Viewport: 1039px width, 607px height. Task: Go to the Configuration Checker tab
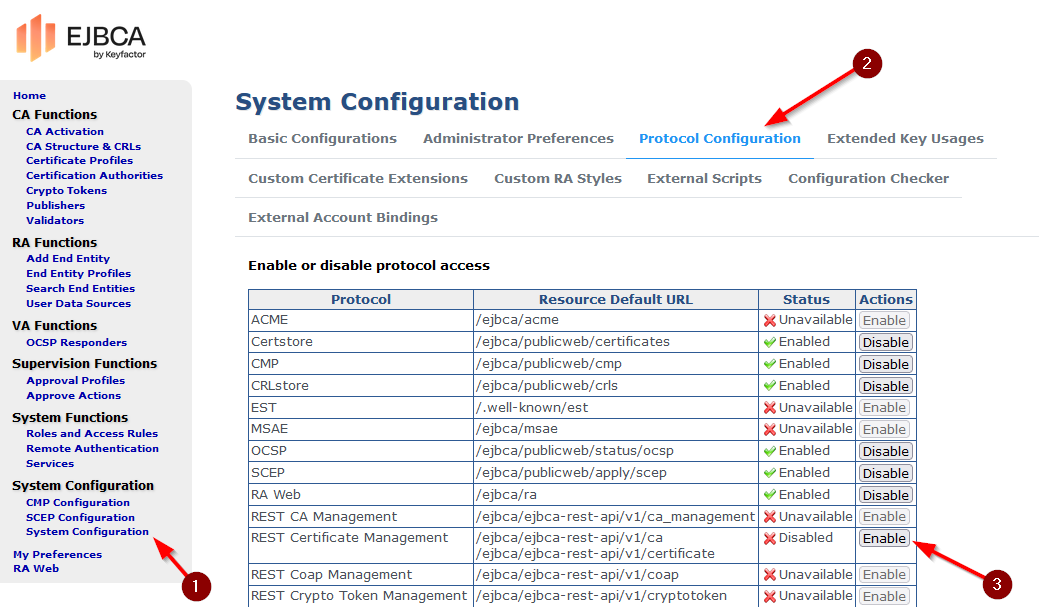(x=868, y=179)
